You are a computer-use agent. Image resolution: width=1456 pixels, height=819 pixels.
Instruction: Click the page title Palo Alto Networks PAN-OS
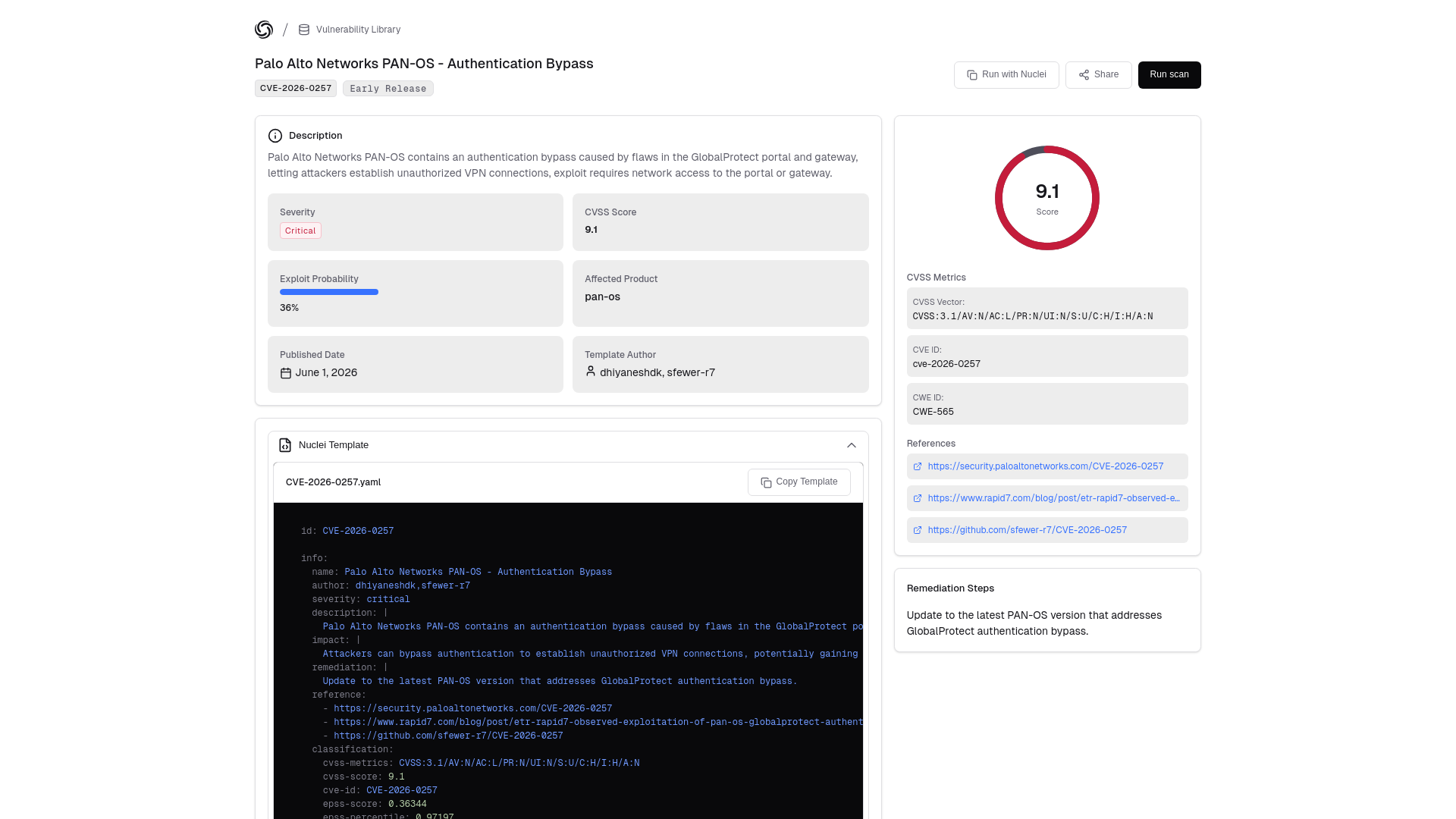[424, 64]
